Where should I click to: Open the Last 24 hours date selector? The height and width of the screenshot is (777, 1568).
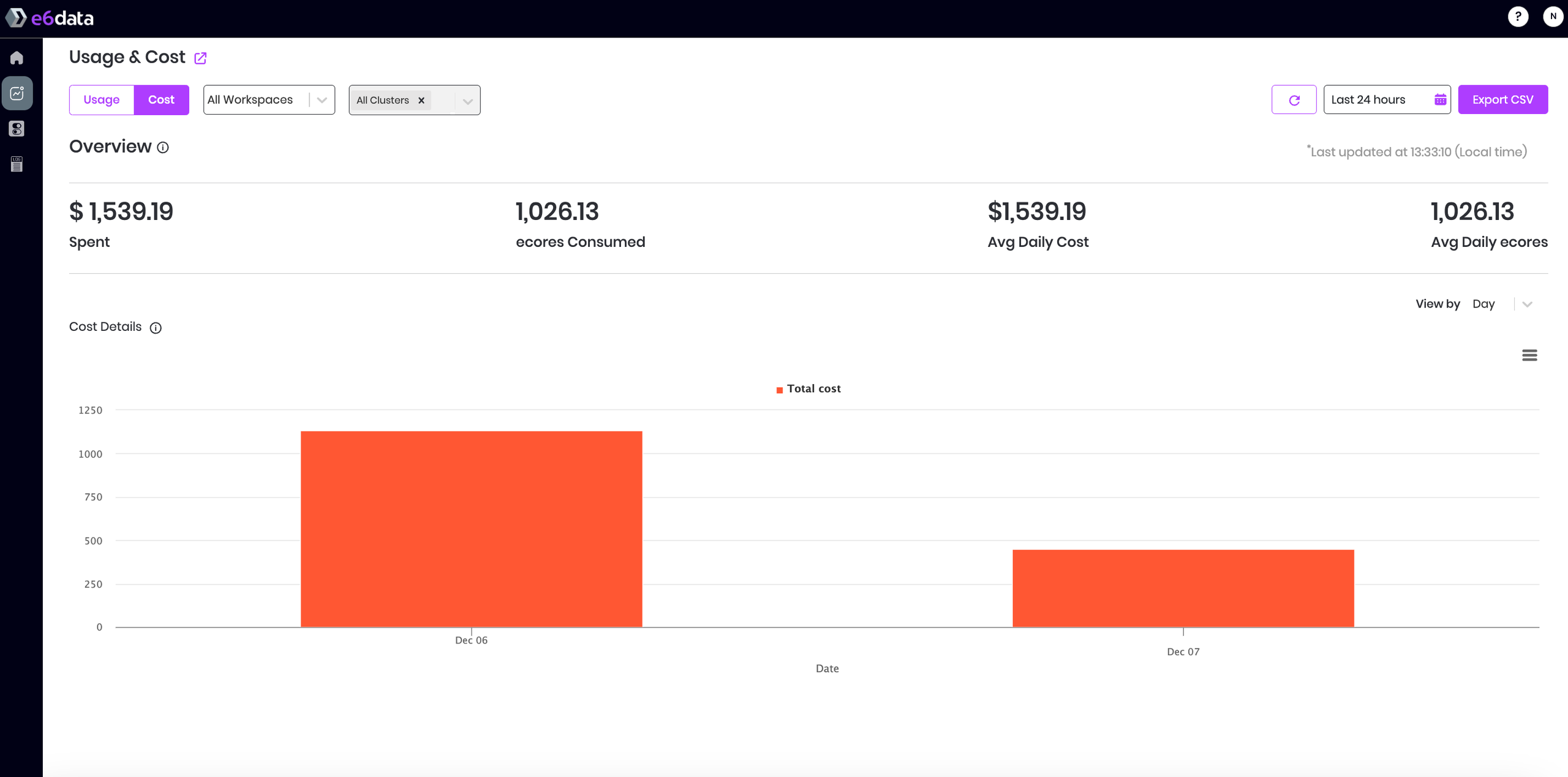(x=1387, y=100)
